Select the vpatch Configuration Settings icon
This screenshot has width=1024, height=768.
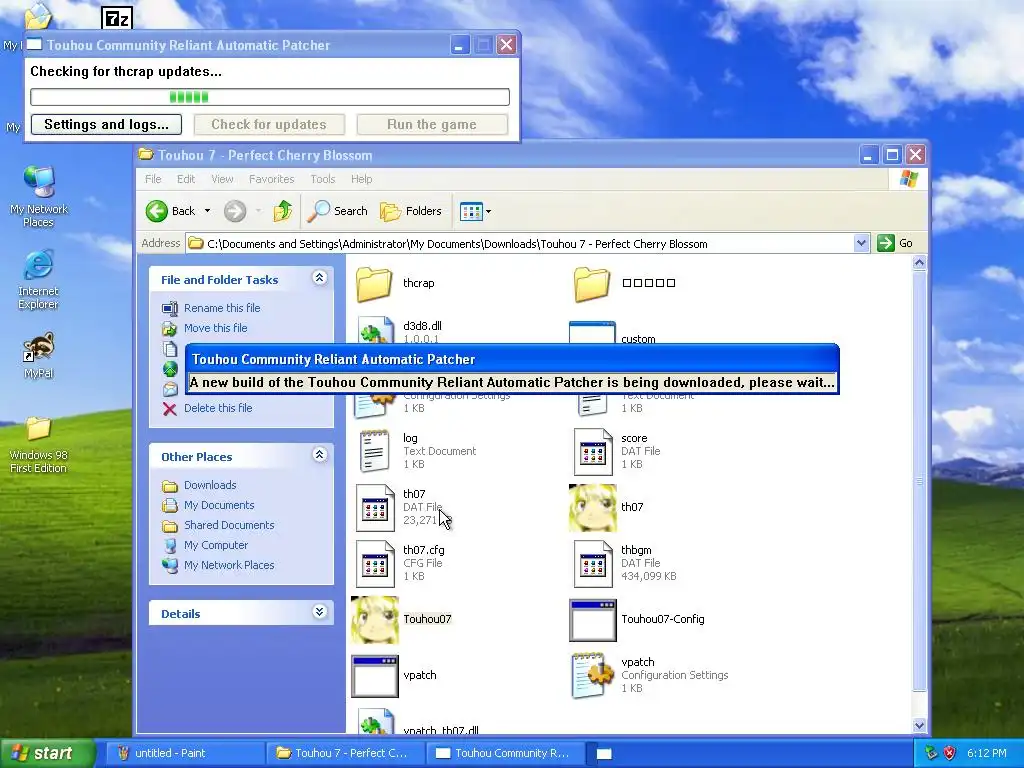point(592,675)
